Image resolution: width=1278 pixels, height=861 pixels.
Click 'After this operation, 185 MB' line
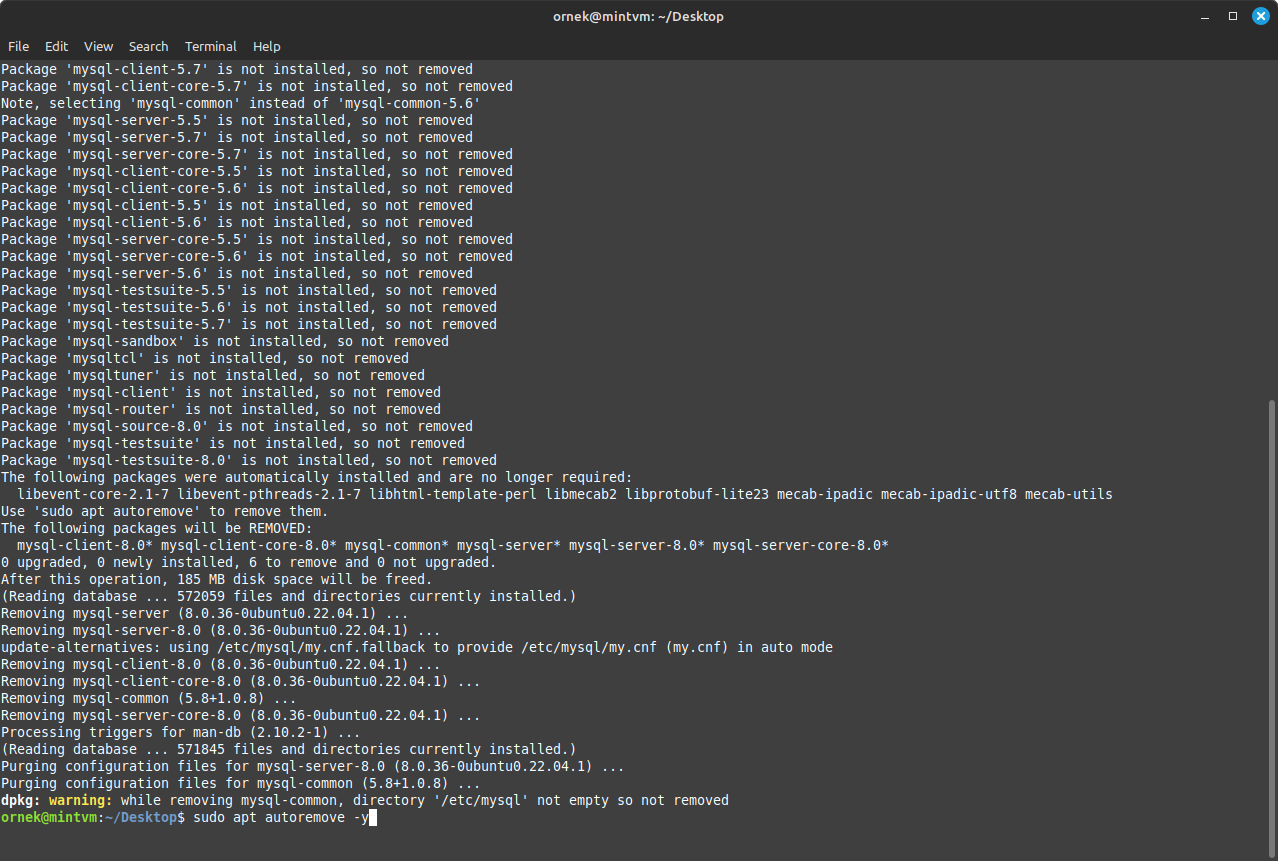[x=217, y=580]
